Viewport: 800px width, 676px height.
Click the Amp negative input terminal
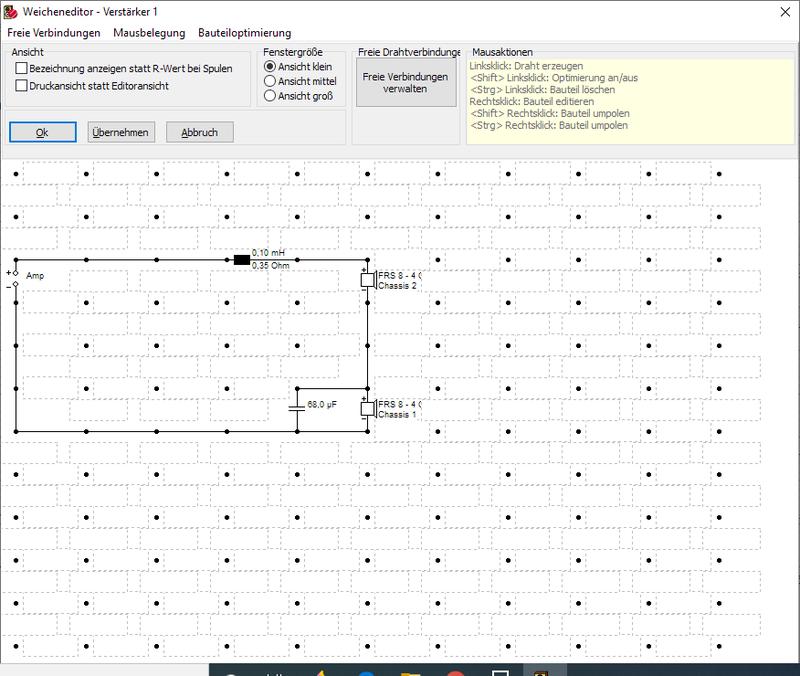tap(15, 285)
